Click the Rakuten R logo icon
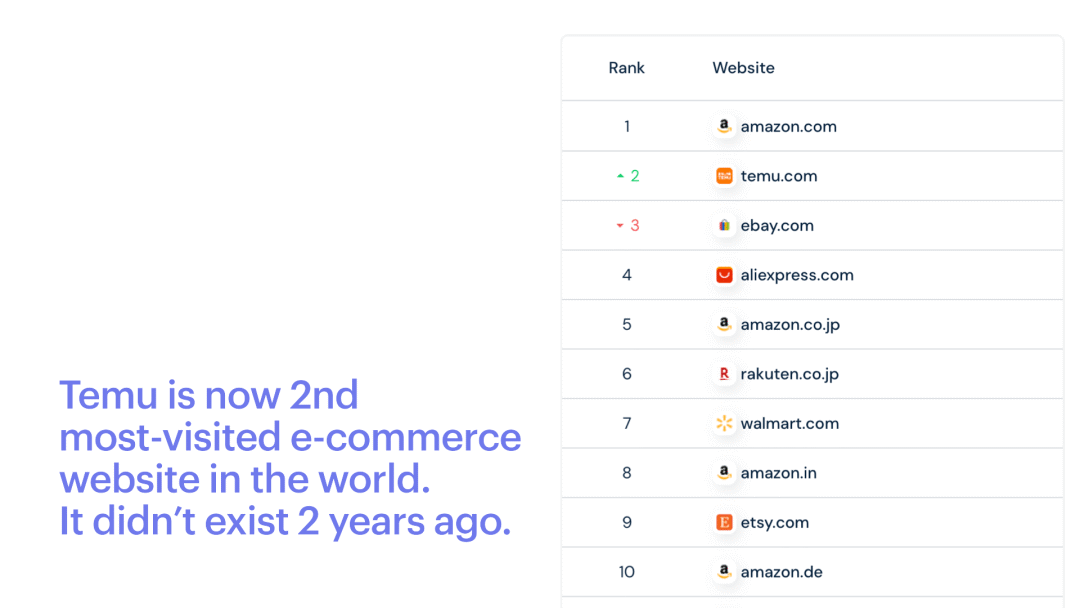 (x=724, y=374)
